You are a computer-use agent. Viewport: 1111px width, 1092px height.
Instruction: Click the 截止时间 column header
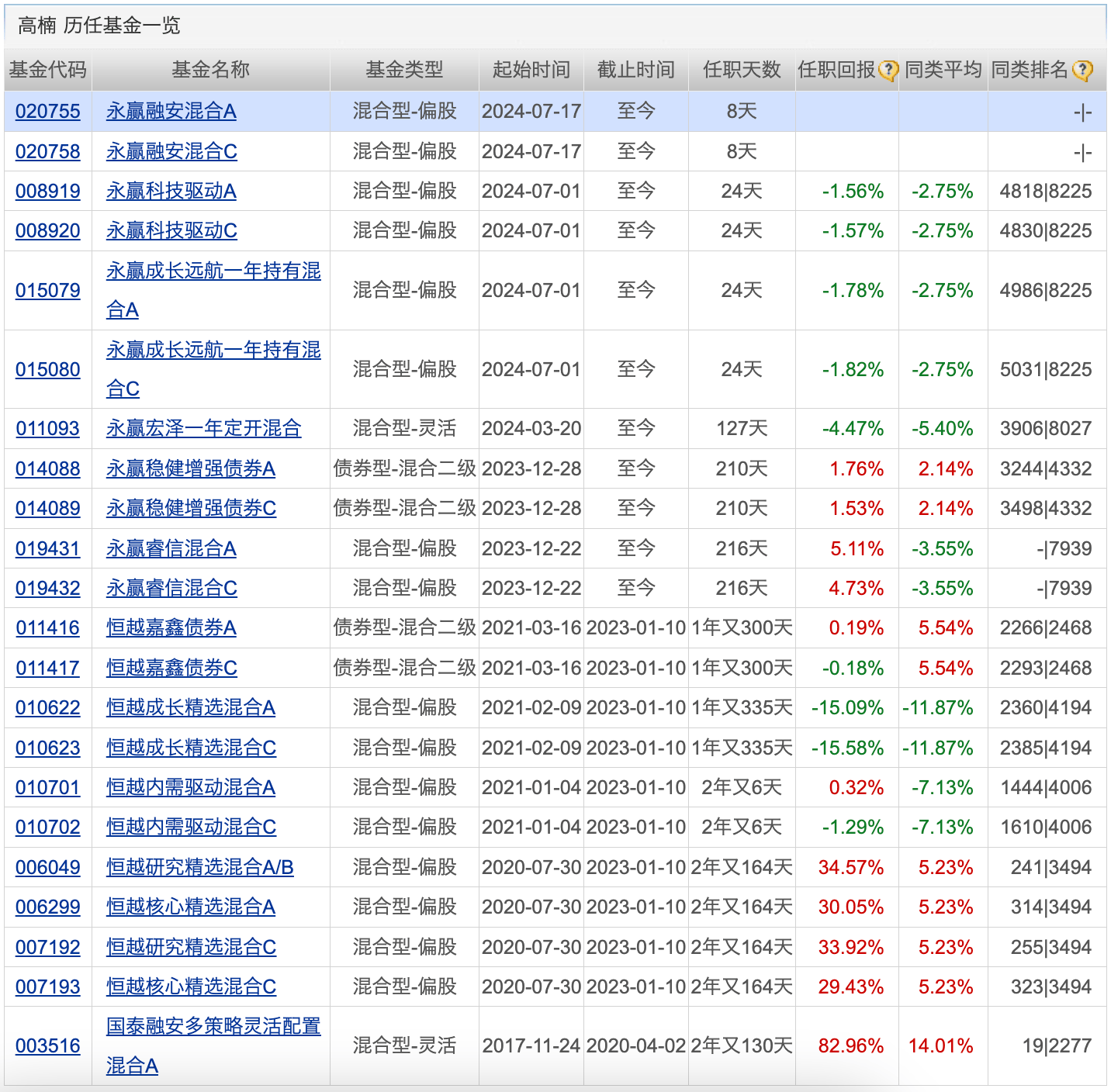pos(636,70)
